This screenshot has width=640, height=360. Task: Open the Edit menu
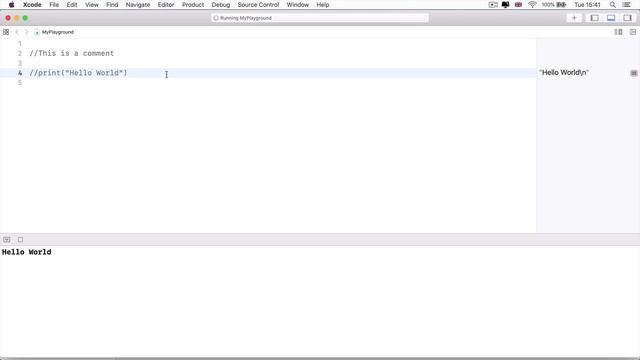tap(72, 5)
